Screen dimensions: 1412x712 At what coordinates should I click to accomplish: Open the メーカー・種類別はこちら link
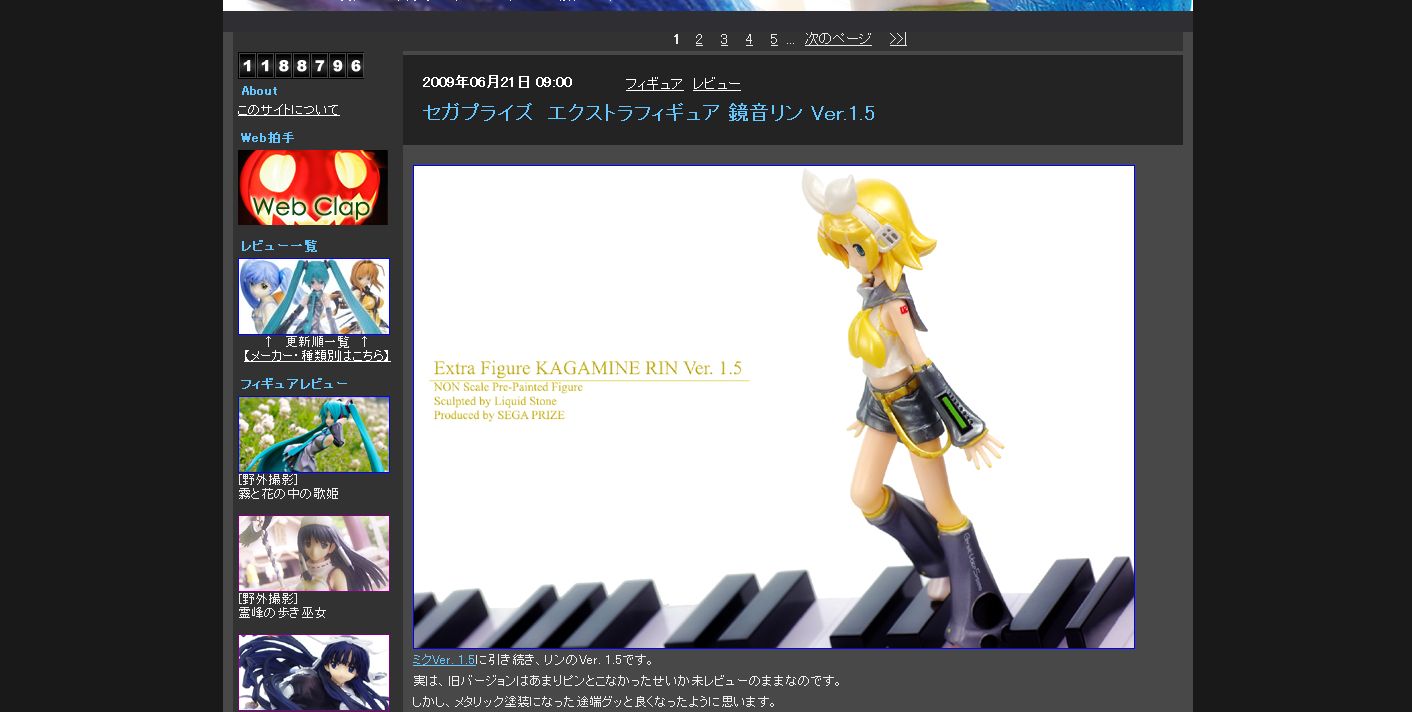click(316, 356)
